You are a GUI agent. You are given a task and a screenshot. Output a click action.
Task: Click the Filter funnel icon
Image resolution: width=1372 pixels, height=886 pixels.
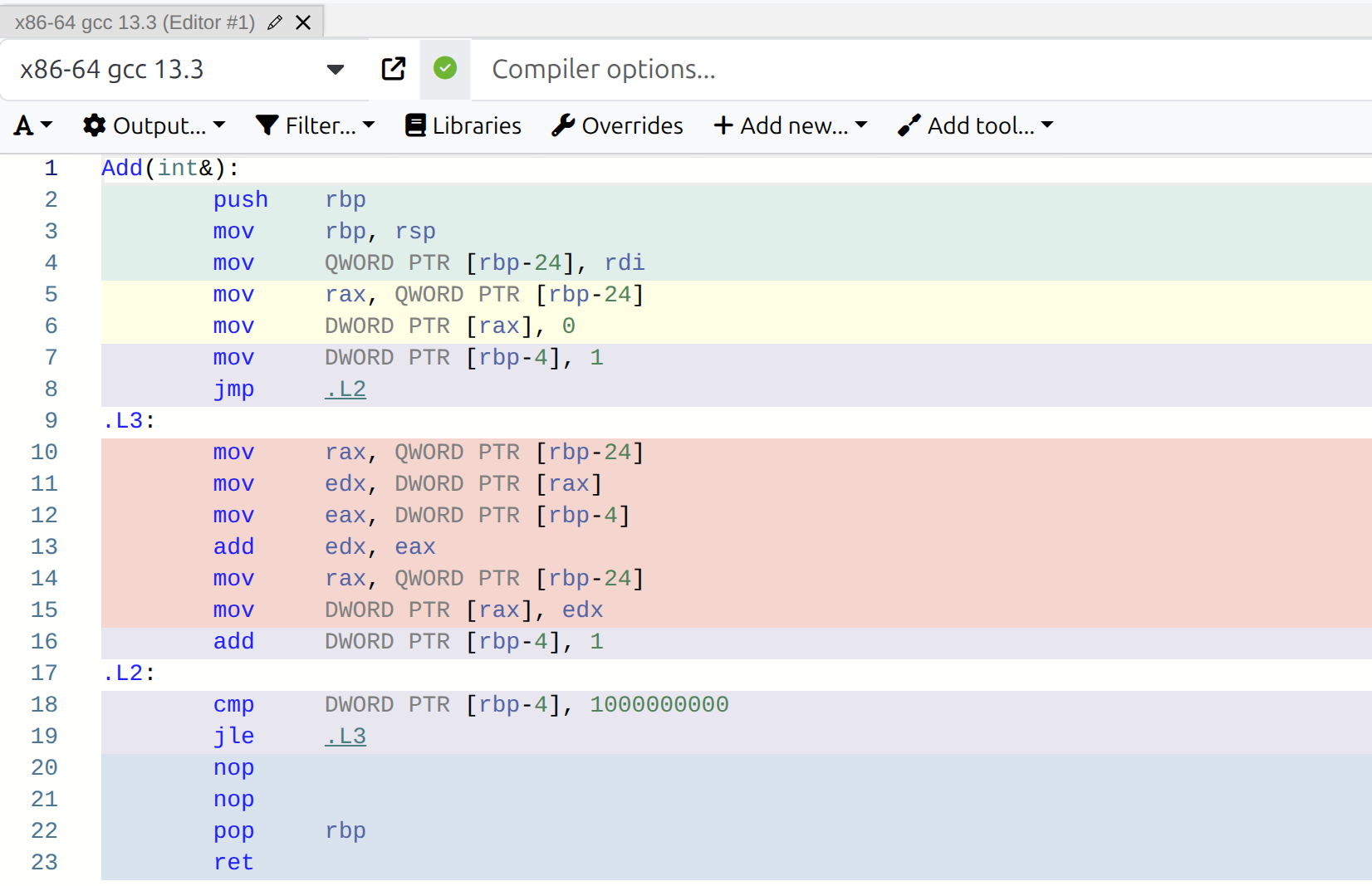coord(267,125)
